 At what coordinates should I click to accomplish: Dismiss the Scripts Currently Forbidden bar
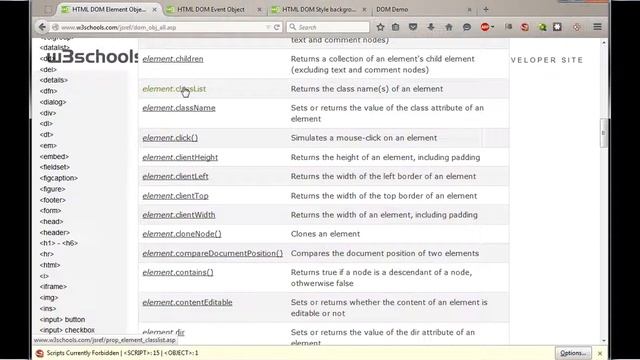tap(600, 353)
